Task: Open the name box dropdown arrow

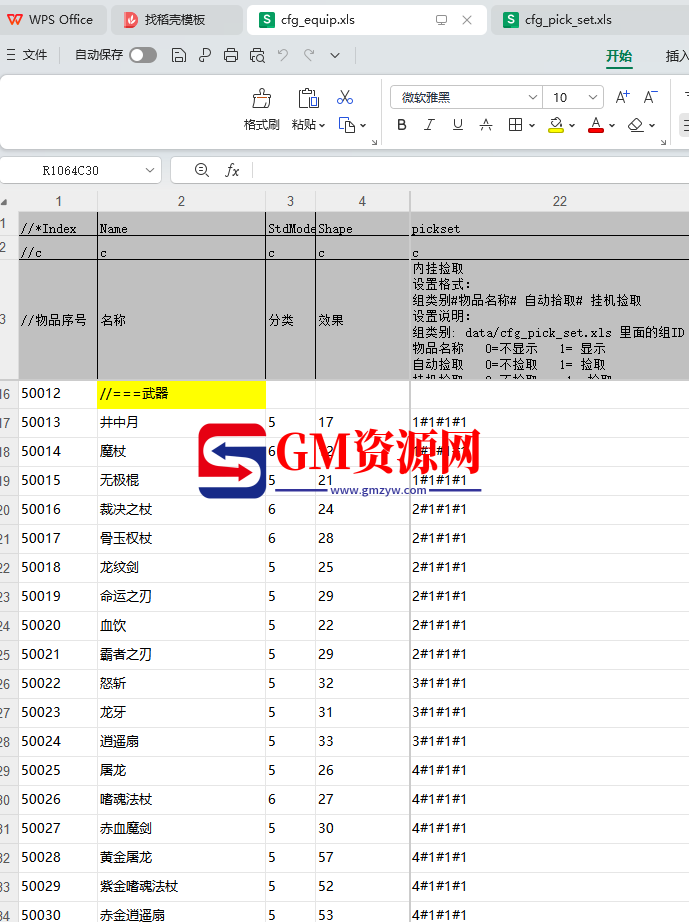Action: (150, 171)
